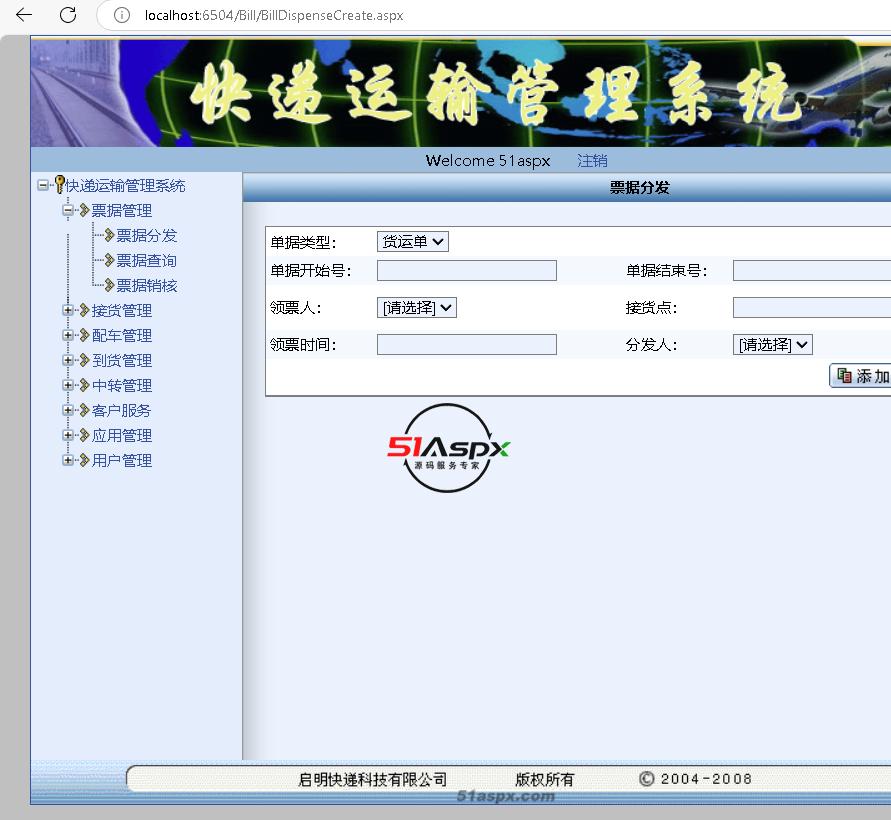The height and width of the screenshot is (820, 891).
Task: Open 快递运输管理系统 root tree item
Action: [x=125, y=186]
